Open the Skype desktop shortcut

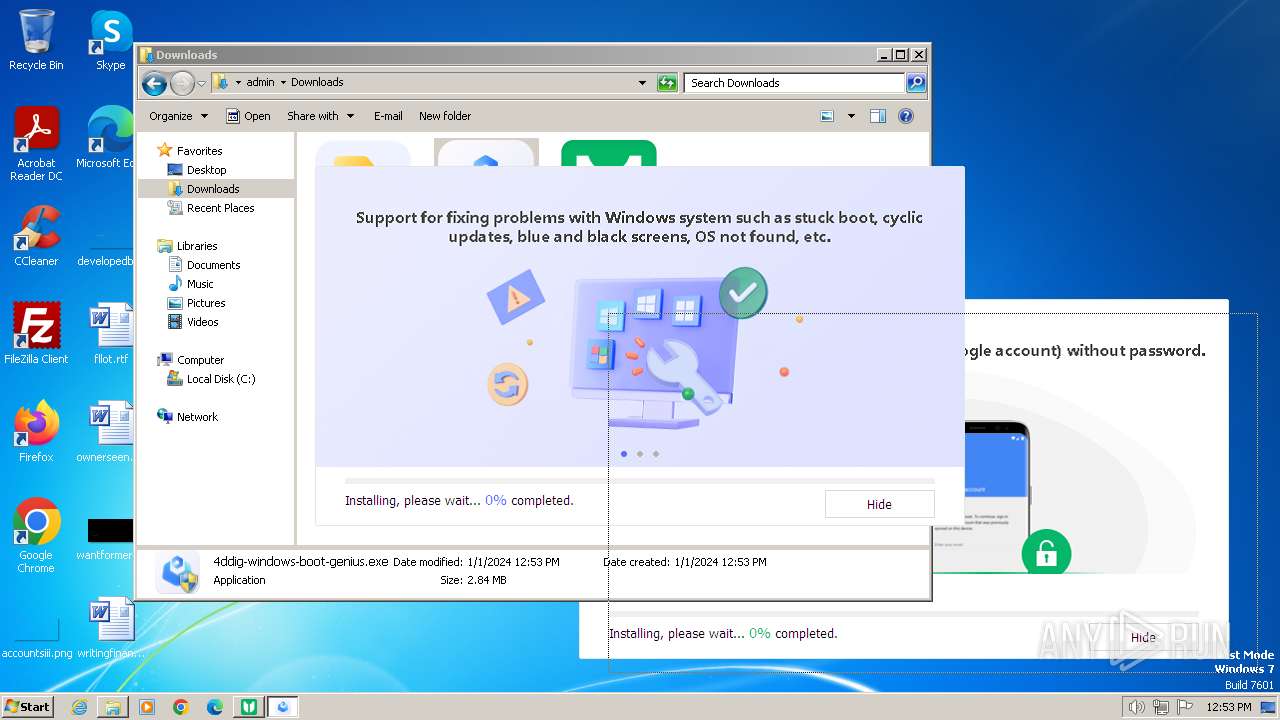[x=110, y=40]
